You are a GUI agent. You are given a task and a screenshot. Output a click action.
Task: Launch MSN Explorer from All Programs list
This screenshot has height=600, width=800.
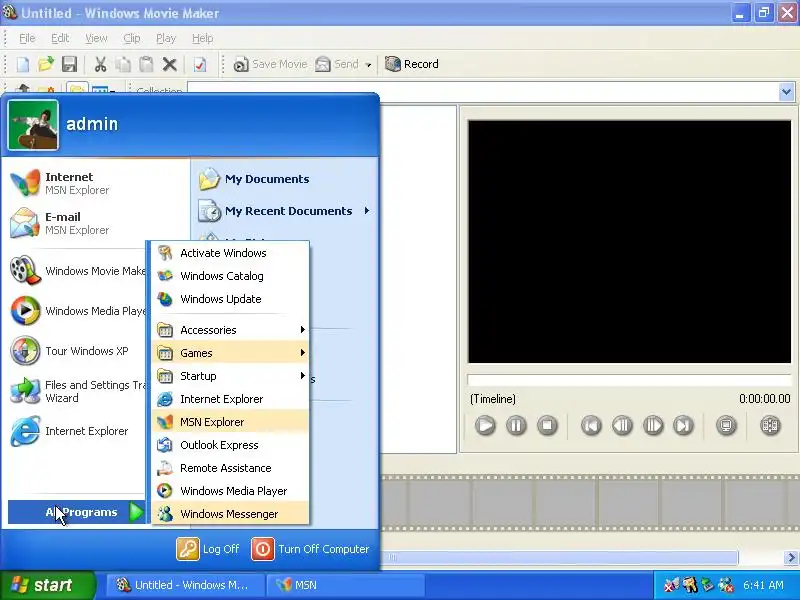coord(230,422)
